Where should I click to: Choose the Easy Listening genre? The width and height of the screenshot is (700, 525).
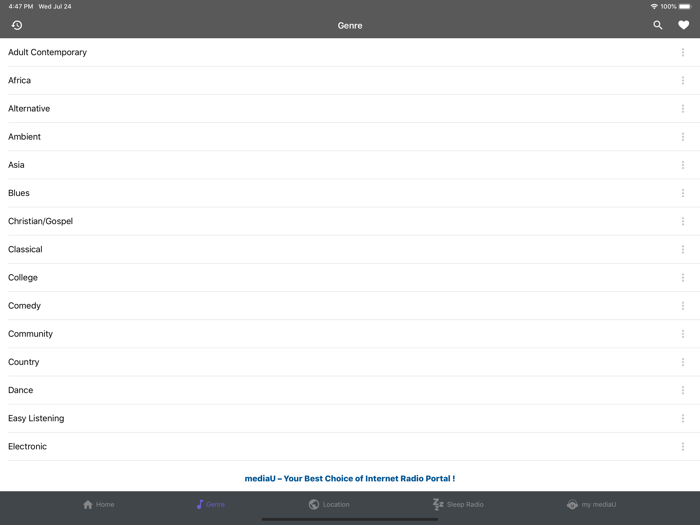[350, 418]
